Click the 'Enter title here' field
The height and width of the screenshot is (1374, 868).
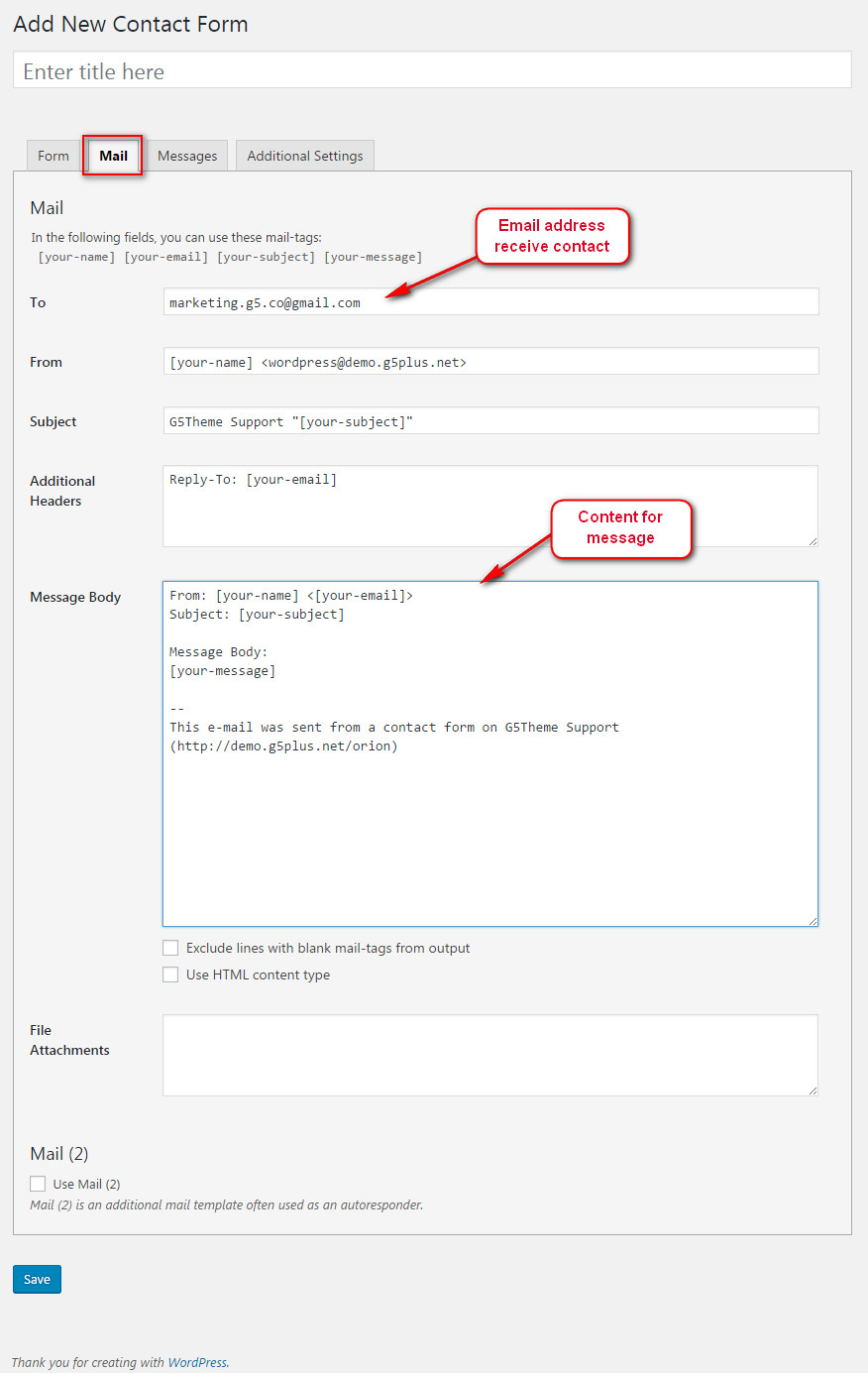432,70
